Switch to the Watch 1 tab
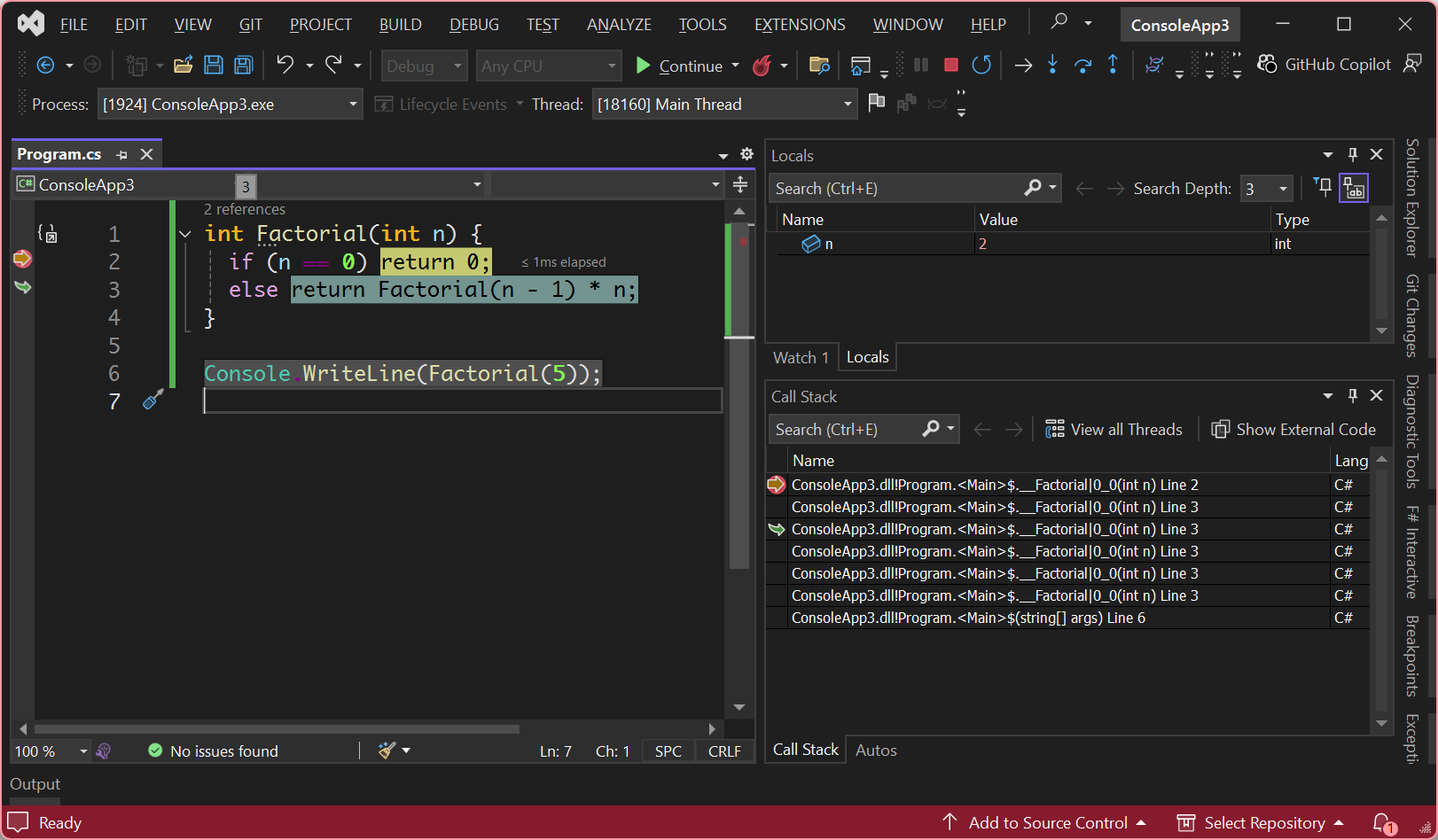The image size is (1438, 840). 800,357
